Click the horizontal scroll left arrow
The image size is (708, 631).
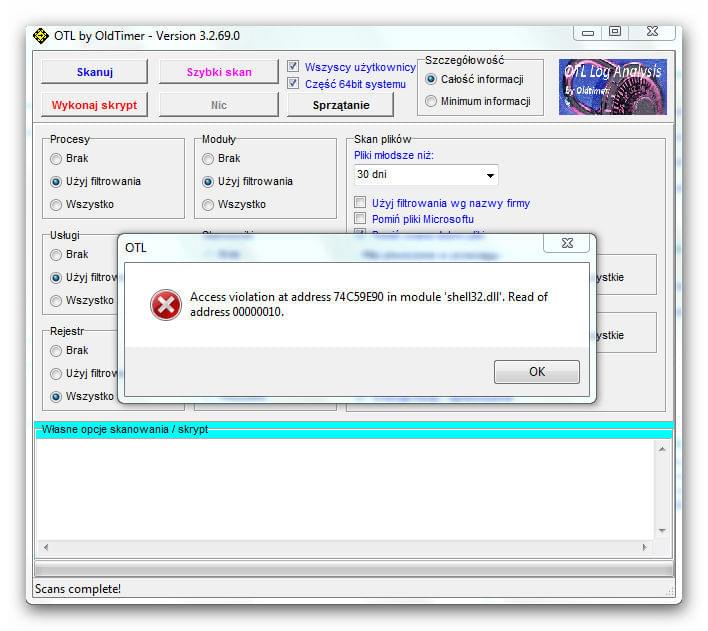46,547
